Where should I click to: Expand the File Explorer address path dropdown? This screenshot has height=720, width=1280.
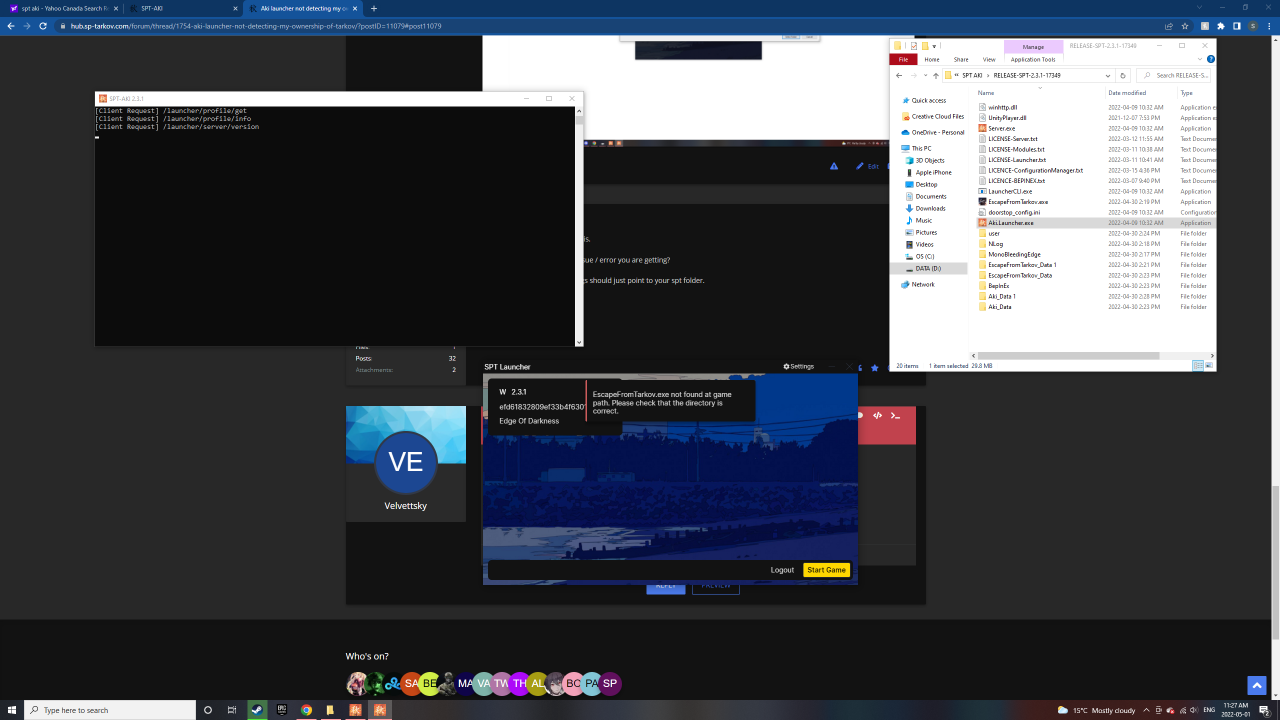coord(1108,75)
